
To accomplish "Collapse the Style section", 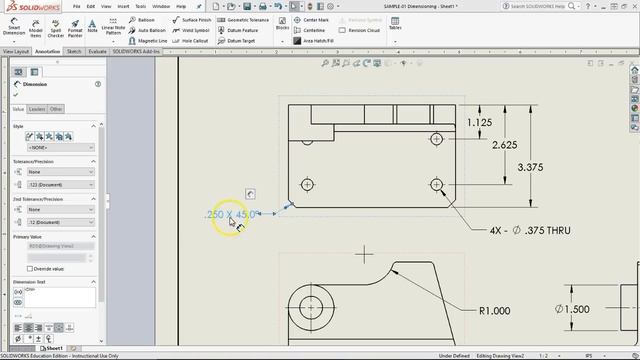I will (93, 126).
